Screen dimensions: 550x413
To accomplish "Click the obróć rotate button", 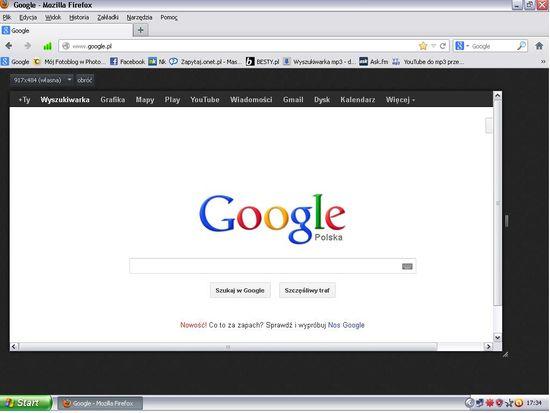I will (x=85, y=80).
